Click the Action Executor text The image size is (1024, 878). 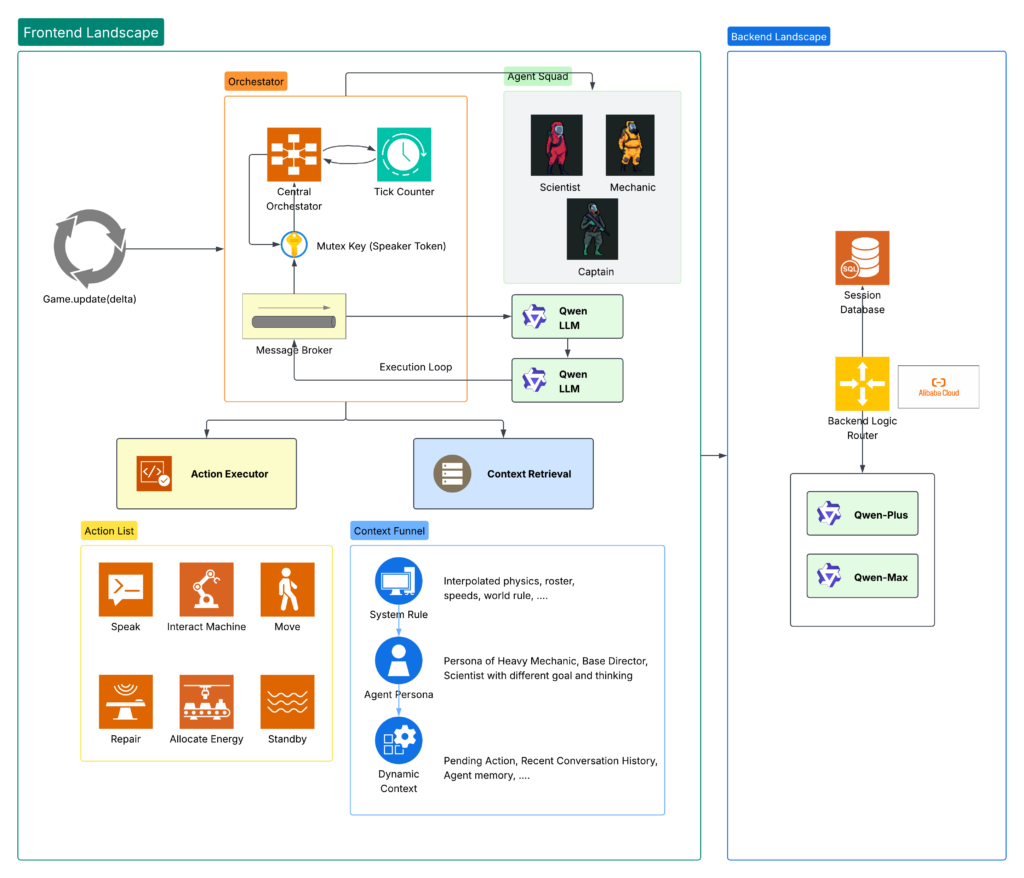229,474
